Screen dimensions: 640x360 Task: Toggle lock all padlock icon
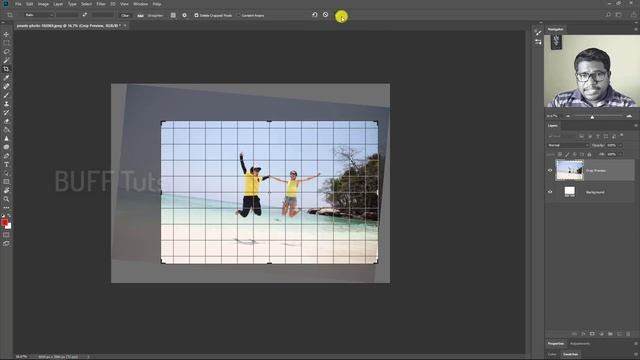pyautogui.click(x=589, y=154)
